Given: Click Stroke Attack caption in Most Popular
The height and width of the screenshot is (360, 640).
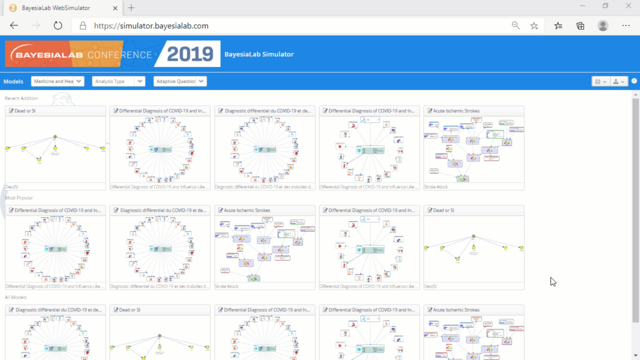Looking at the screenshot, I should click(227, 287).
